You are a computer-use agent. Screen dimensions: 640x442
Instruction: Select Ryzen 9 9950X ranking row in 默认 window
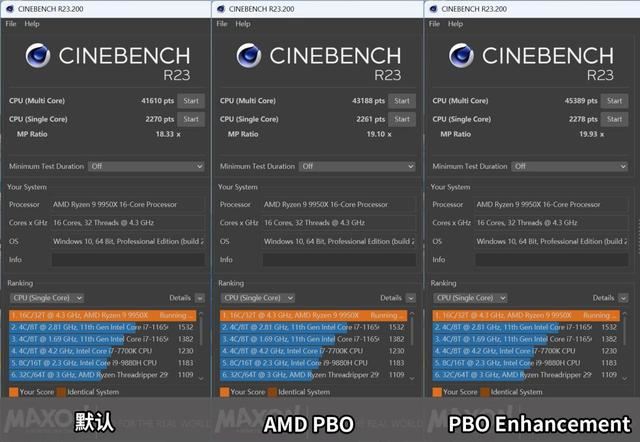(x=102, y=315)
